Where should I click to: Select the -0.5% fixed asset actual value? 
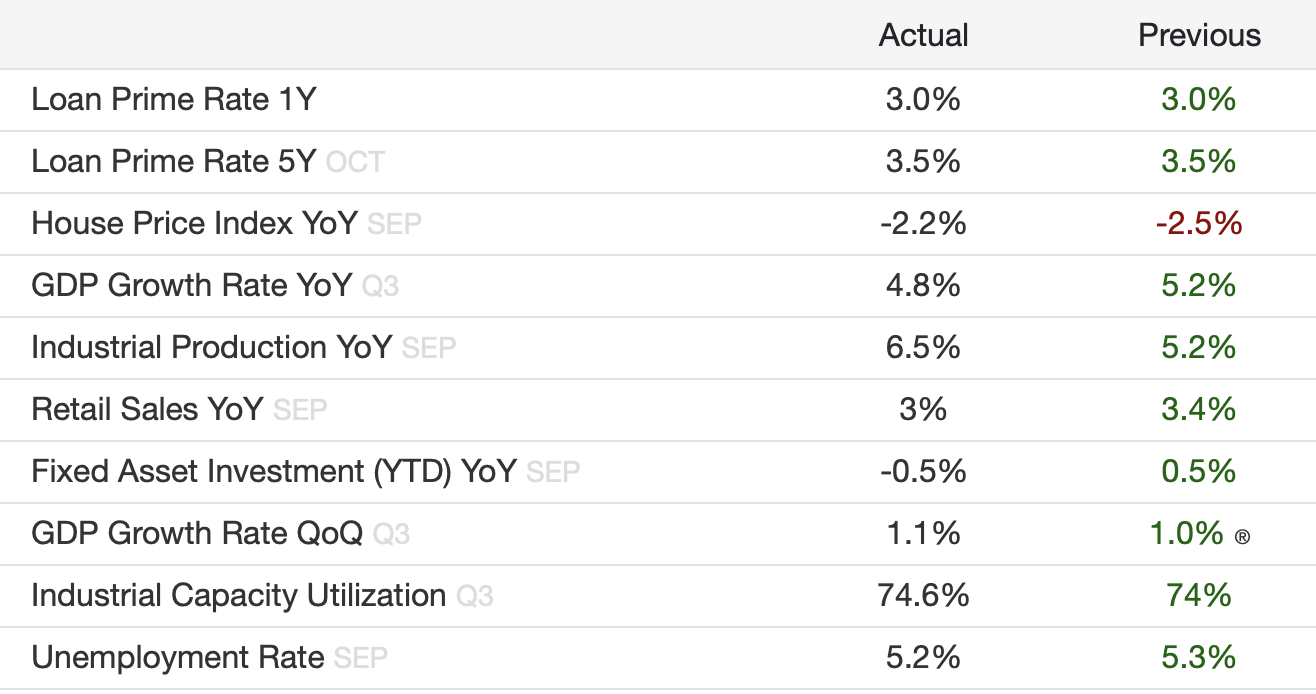coord(923,471)
